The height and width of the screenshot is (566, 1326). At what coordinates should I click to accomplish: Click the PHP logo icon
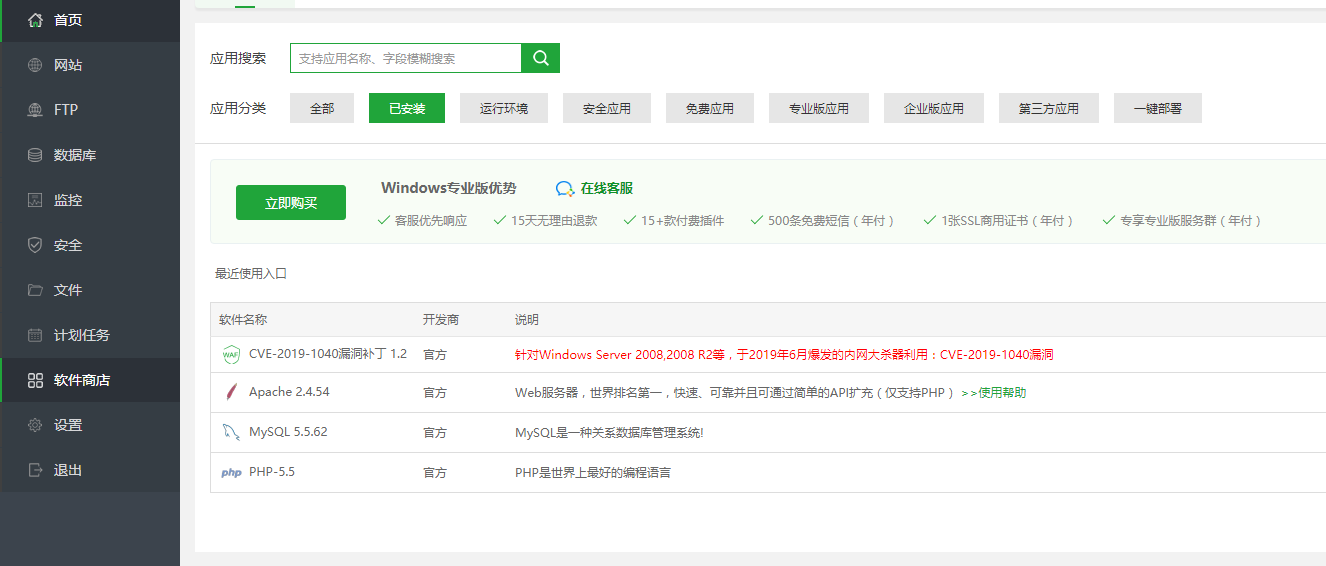pyautogui.click(x=231, y=473)
